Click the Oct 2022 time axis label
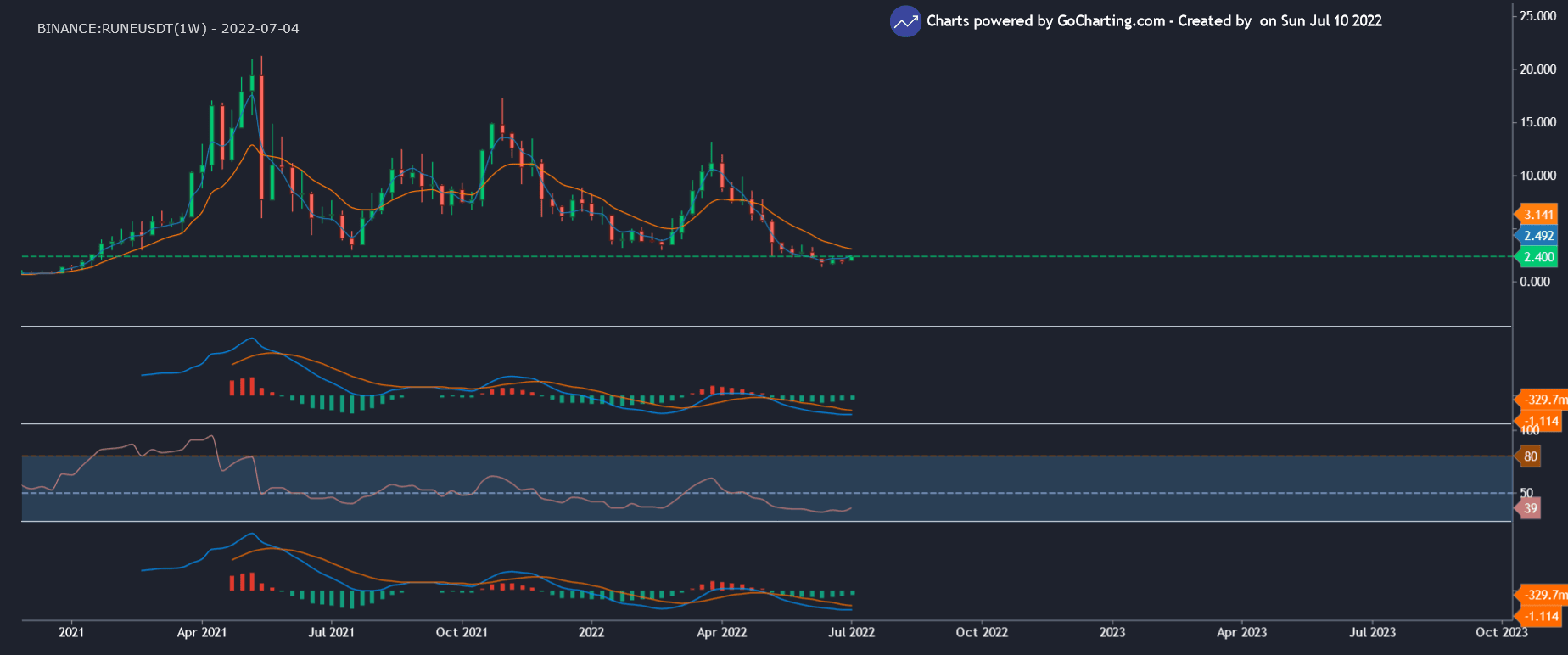The width and height of the screenshot is (1568, 655). [982, 632]
